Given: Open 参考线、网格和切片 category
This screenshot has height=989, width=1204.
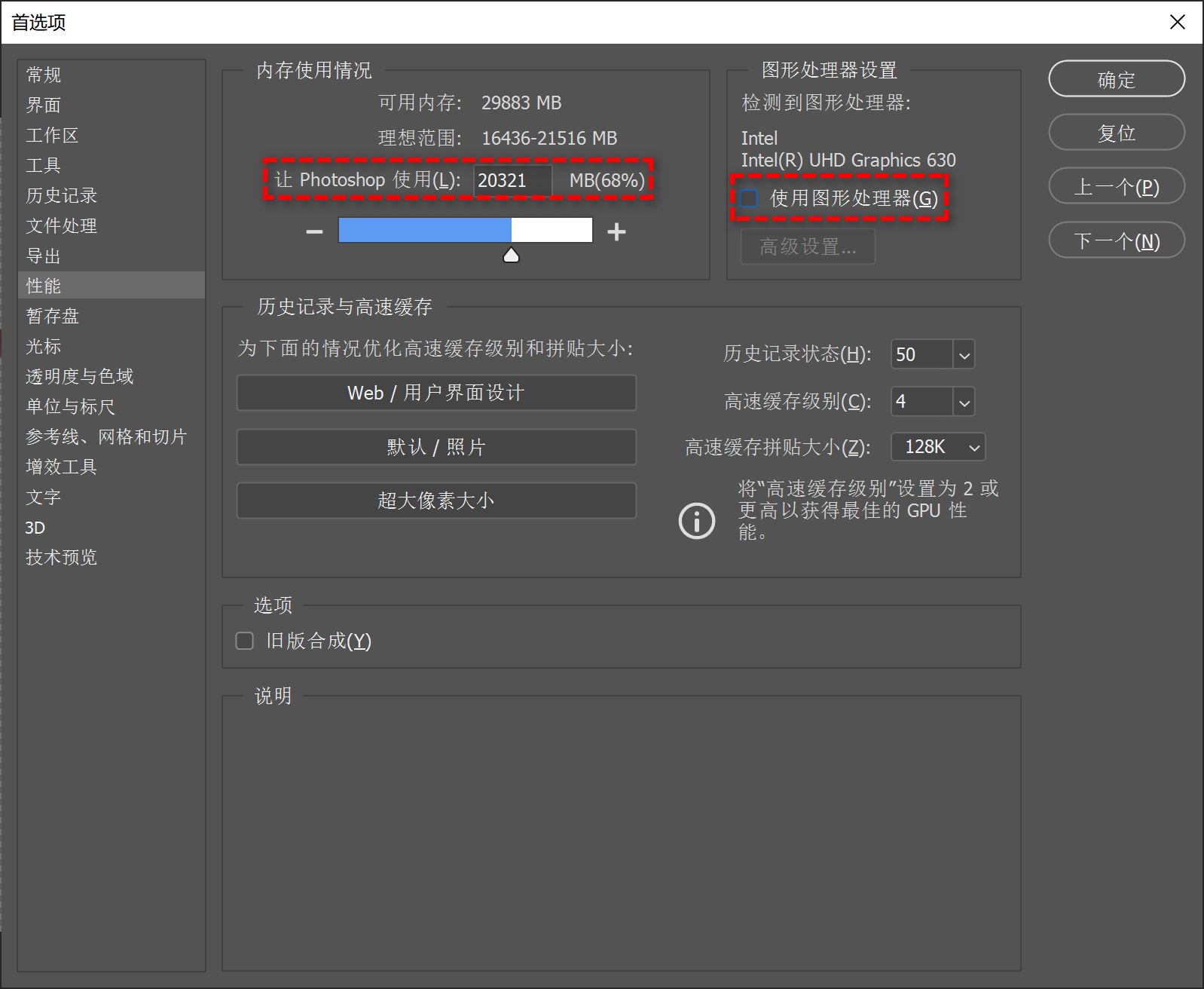Looking at the screenshot, I should 112,436.
